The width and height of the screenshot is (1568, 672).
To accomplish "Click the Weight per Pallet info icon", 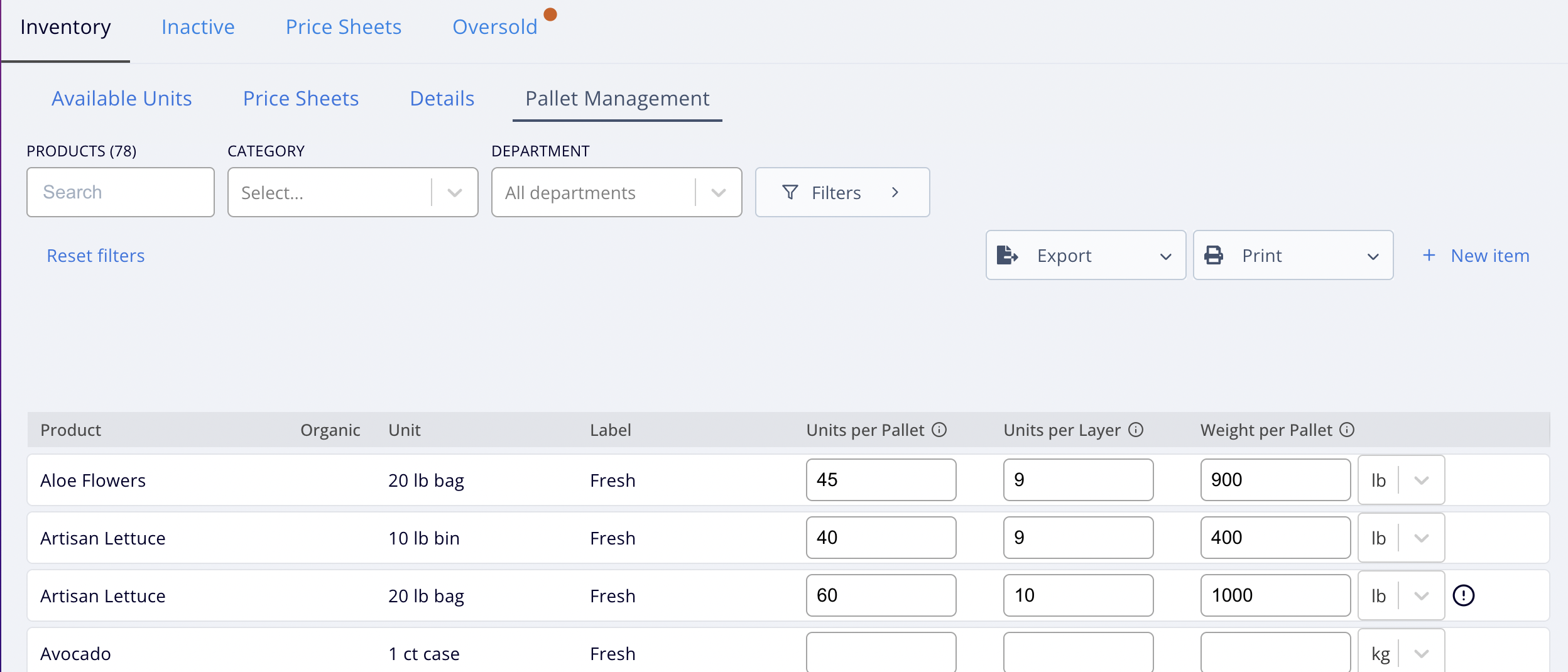I will click(x=1347, y=430).
